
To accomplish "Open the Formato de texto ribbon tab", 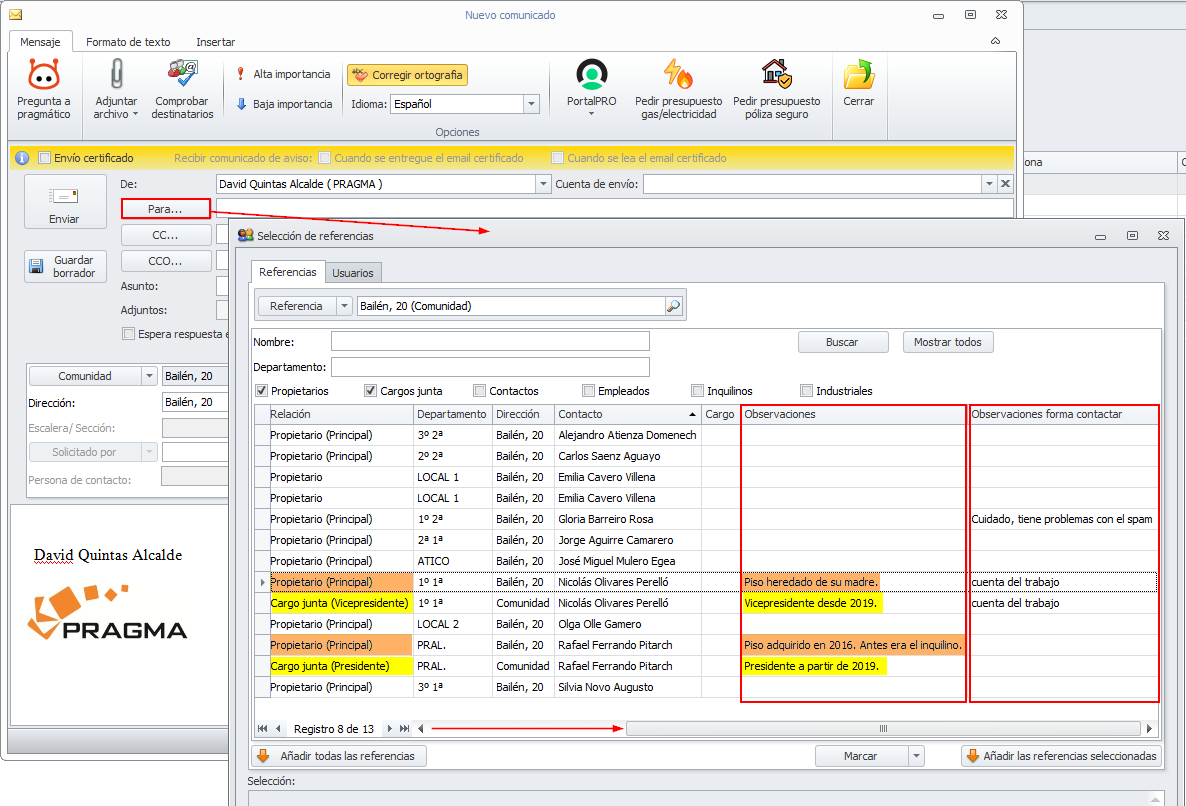I will pyautogui.click(x=128, y=42).
